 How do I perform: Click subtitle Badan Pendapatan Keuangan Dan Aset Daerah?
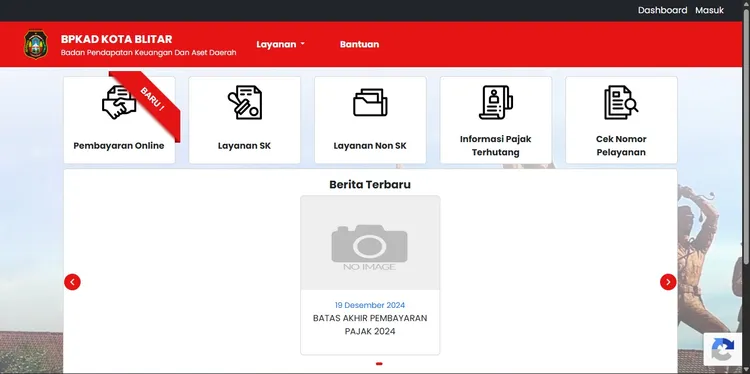[149, 53]
